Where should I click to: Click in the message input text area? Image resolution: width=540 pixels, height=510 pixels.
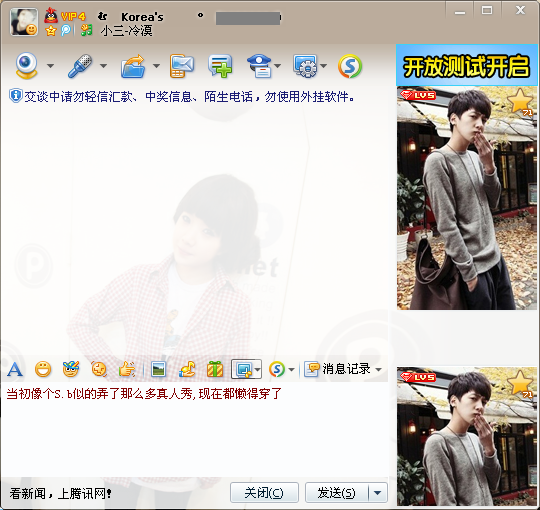point(195,429)
